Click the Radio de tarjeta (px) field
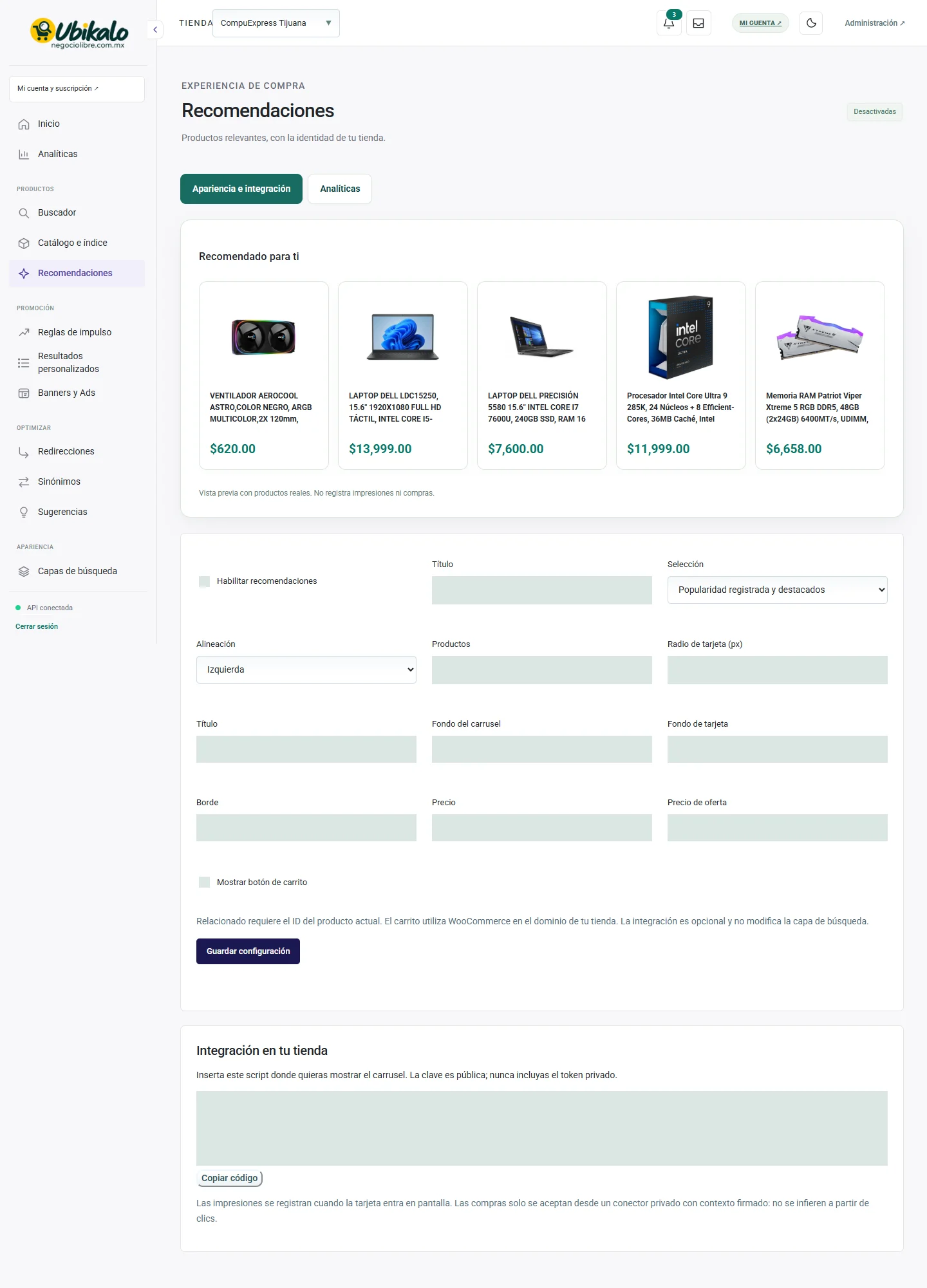927x1288 pixels. [778, 670]
